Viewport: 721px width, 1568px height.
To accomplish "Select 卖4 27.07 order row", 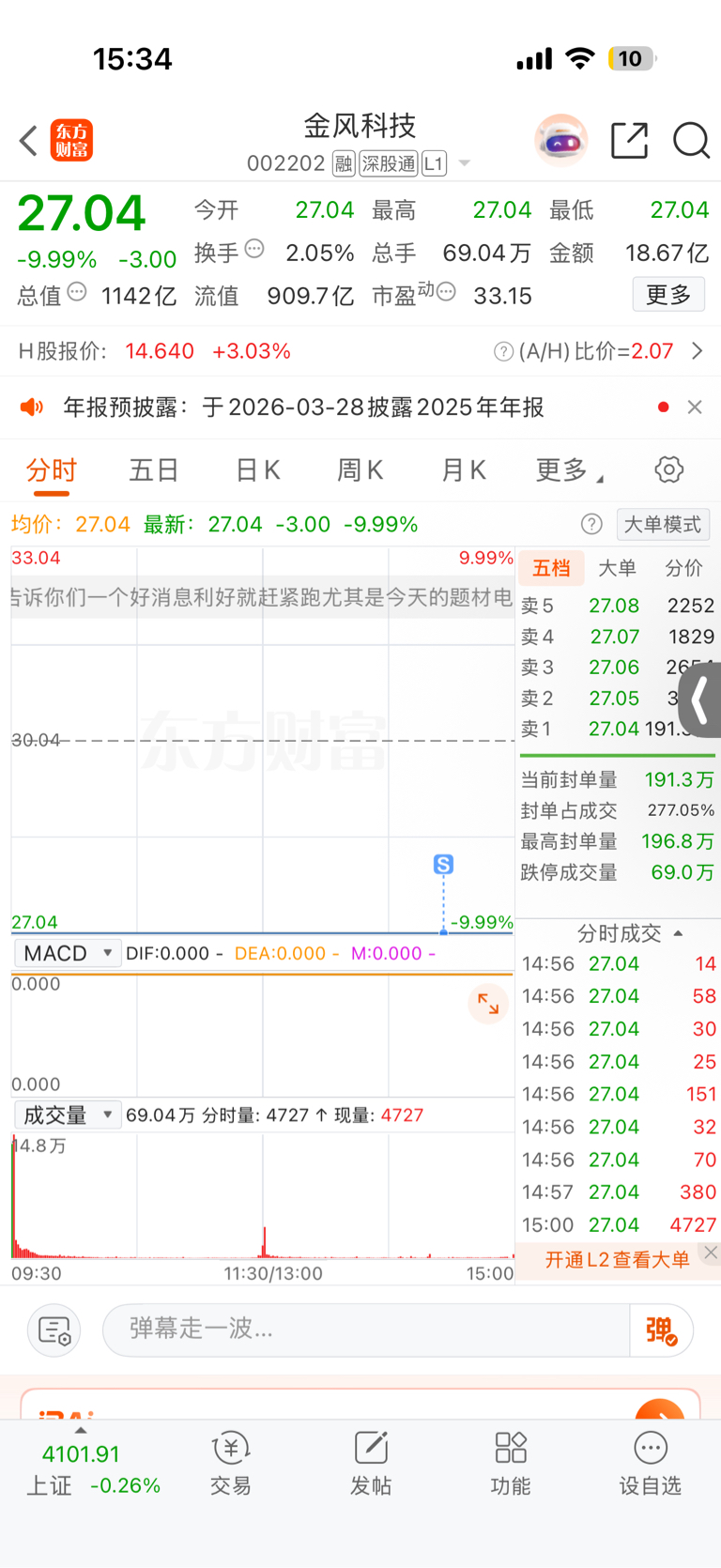I will coord(618,637).
